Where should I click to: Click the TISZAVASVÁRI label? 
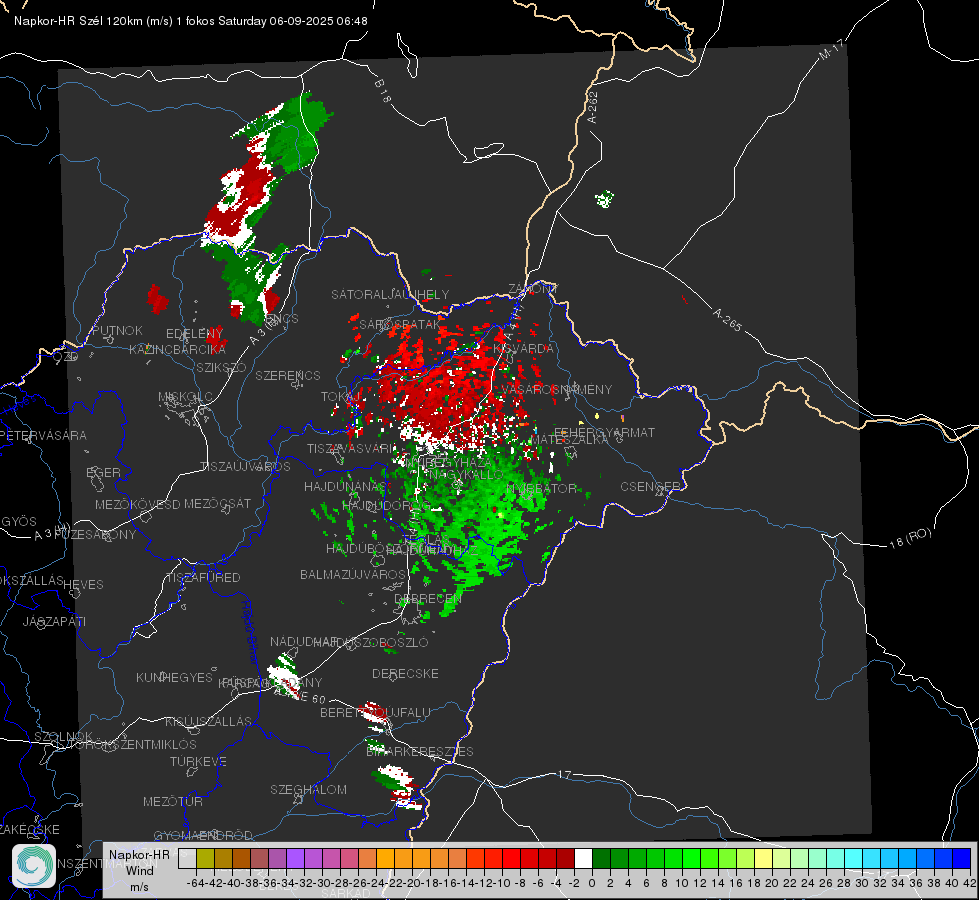click(352, 448)
